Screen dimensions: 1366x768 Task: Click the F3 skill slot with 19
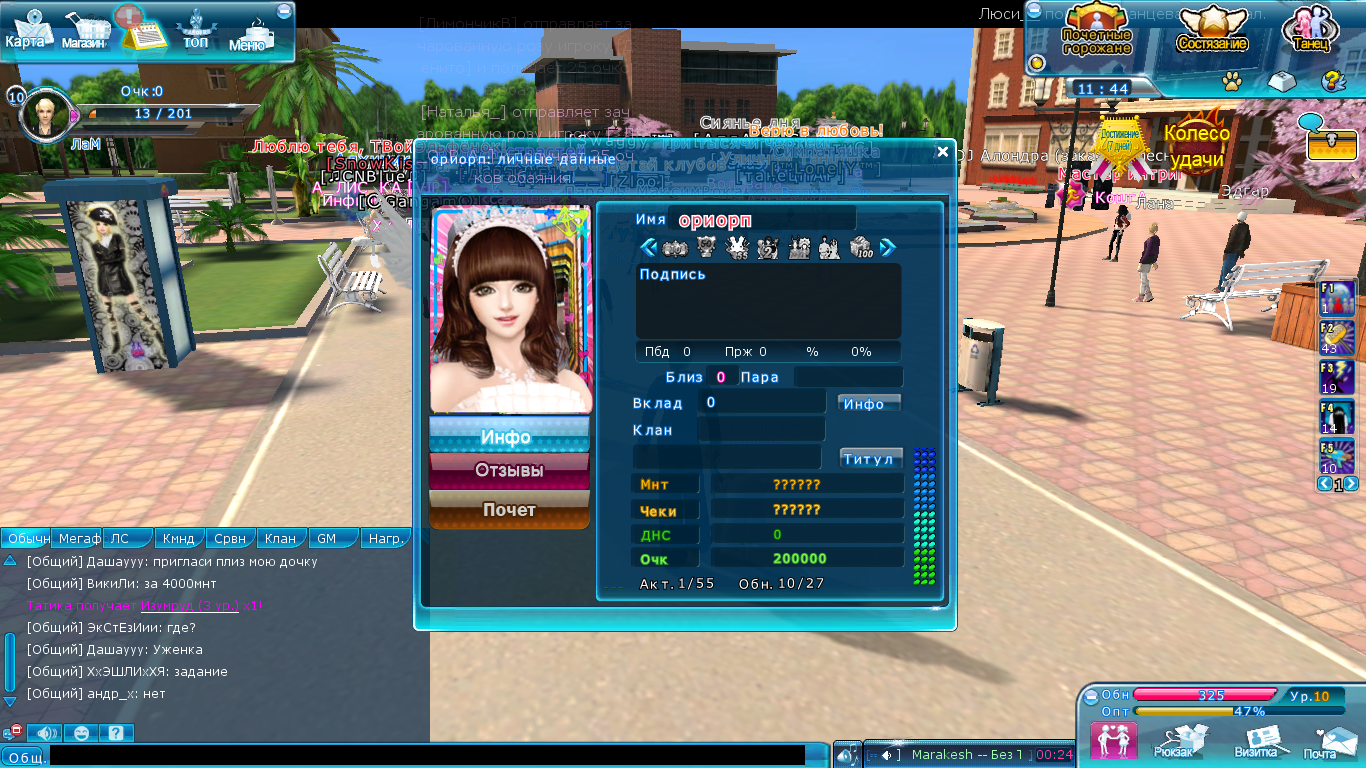point(1338,378)
